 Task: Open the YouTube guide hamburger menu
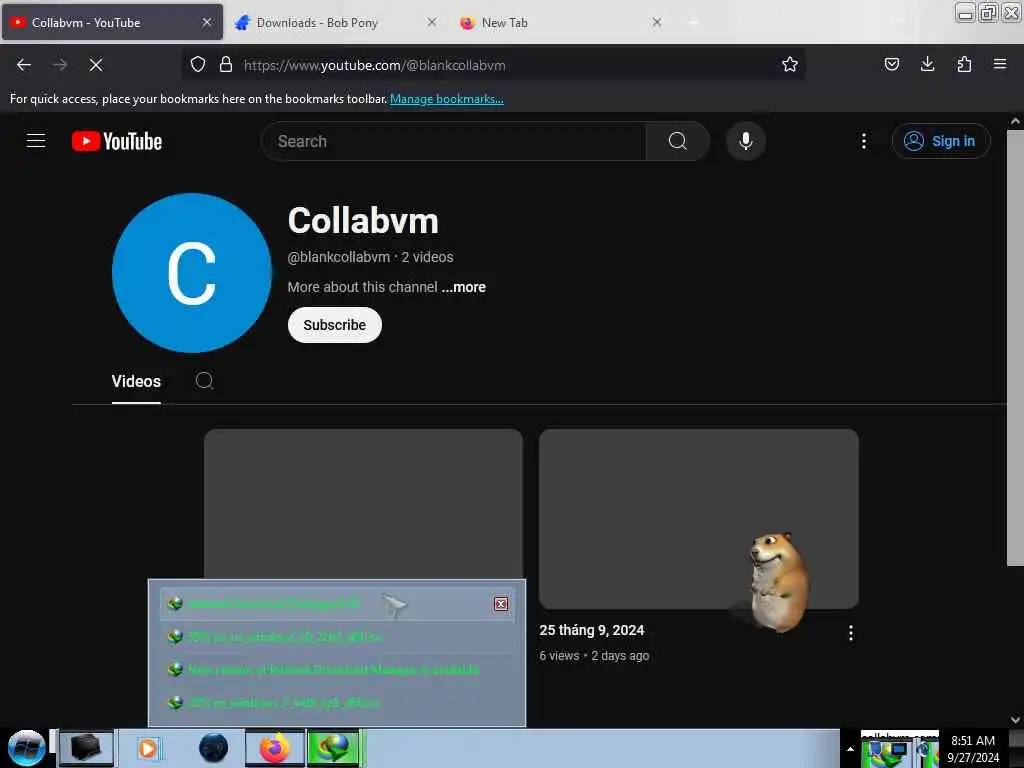click(36, 140)
